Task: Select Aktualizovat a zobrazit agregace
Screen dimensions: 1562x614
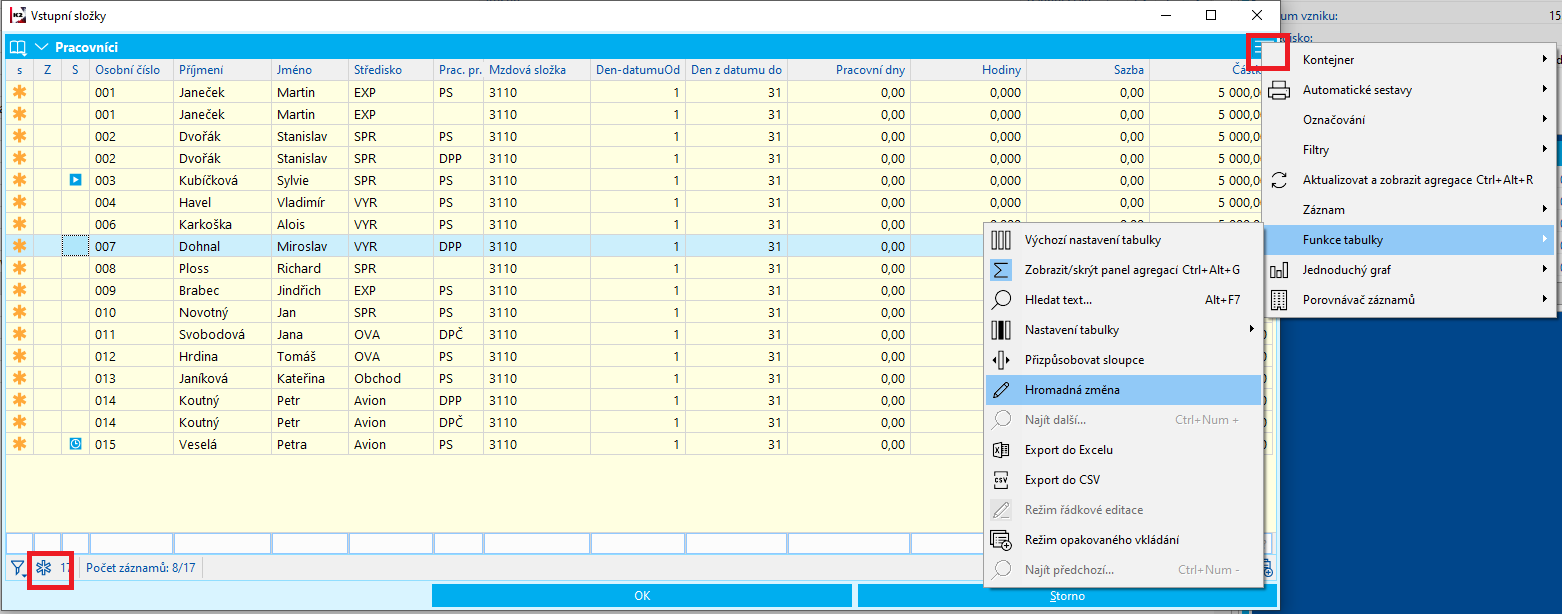Action: 1410,180
